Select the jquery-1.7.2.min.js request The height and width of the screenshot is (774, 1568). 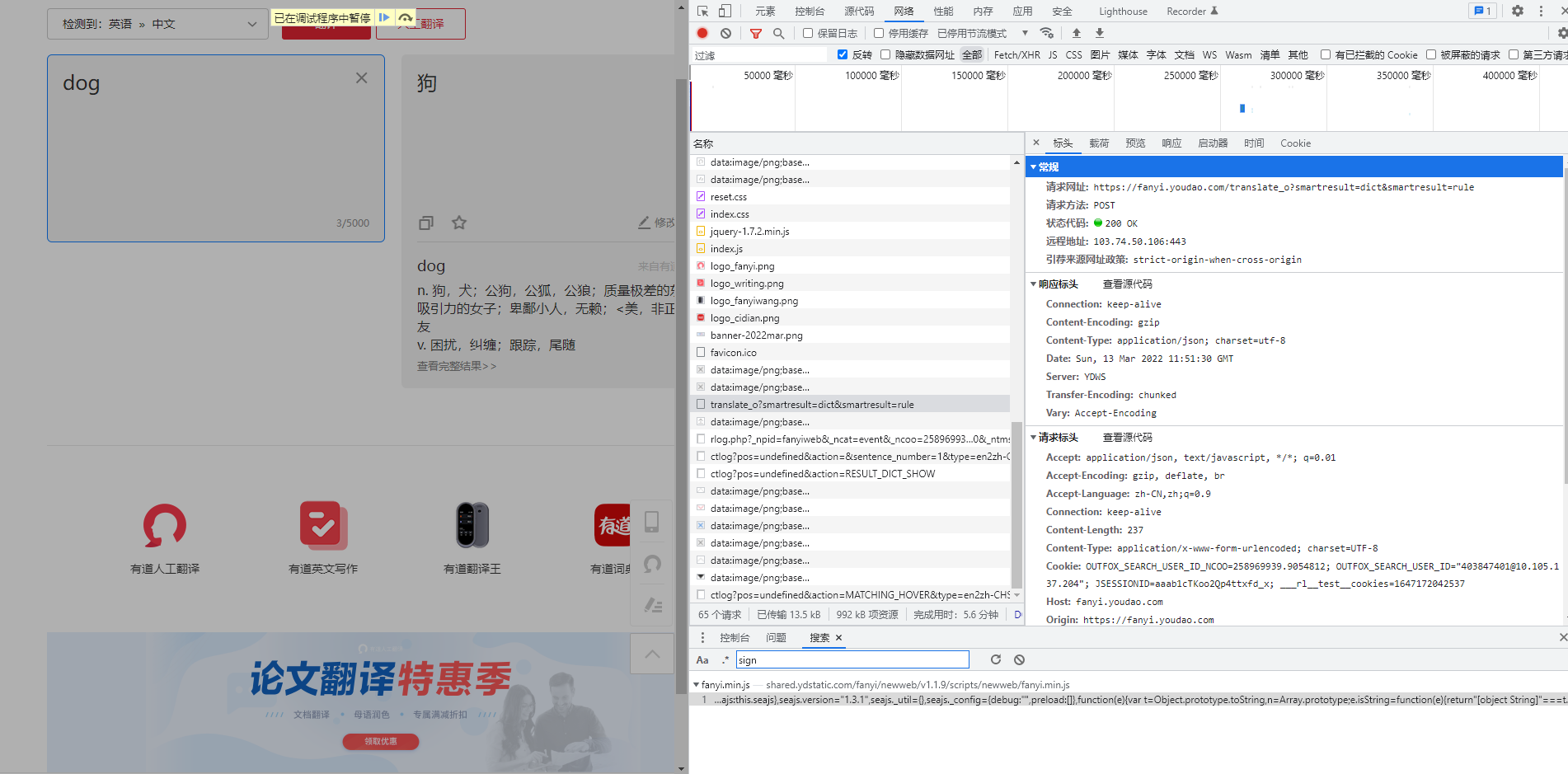(850, 231)
